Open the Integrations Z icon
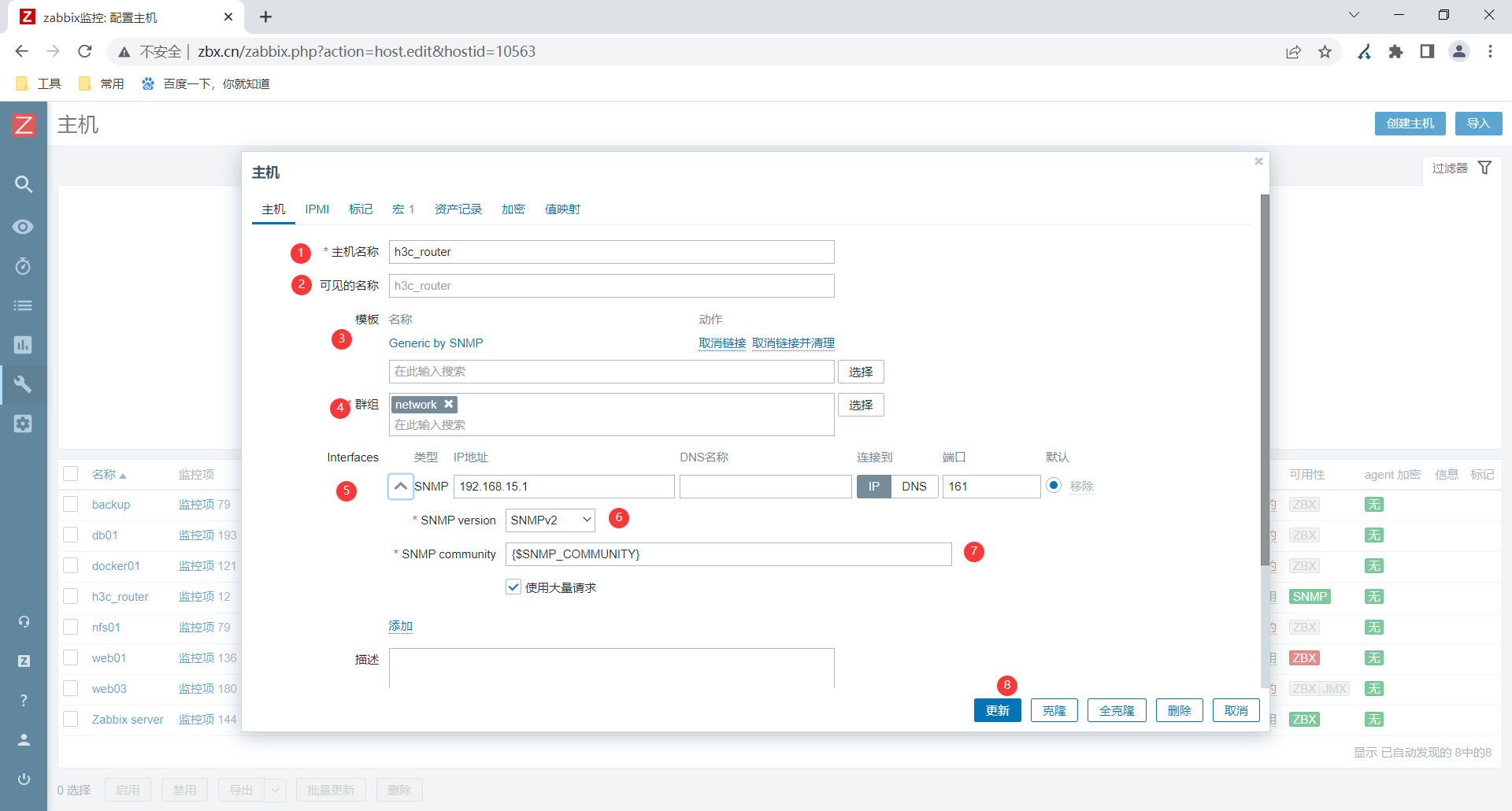This screenshot has width=1512, height=811. 24,661
